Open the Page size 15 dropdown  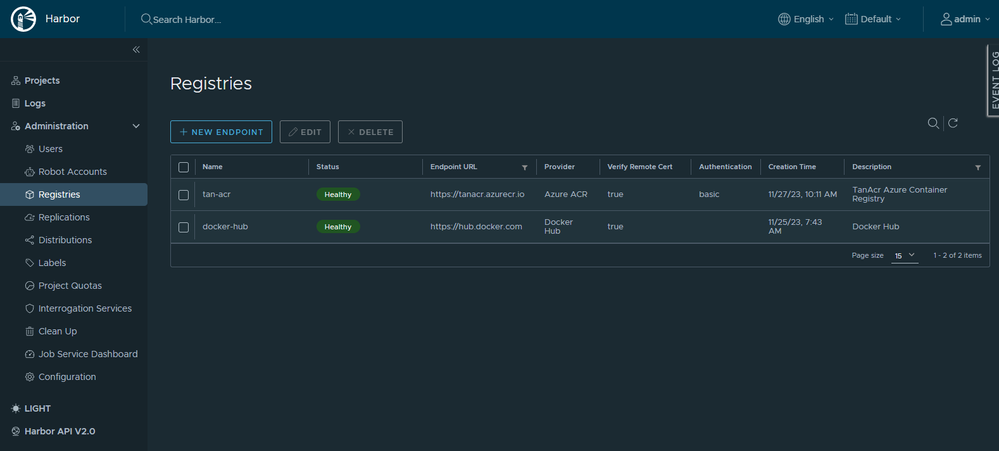905,255
